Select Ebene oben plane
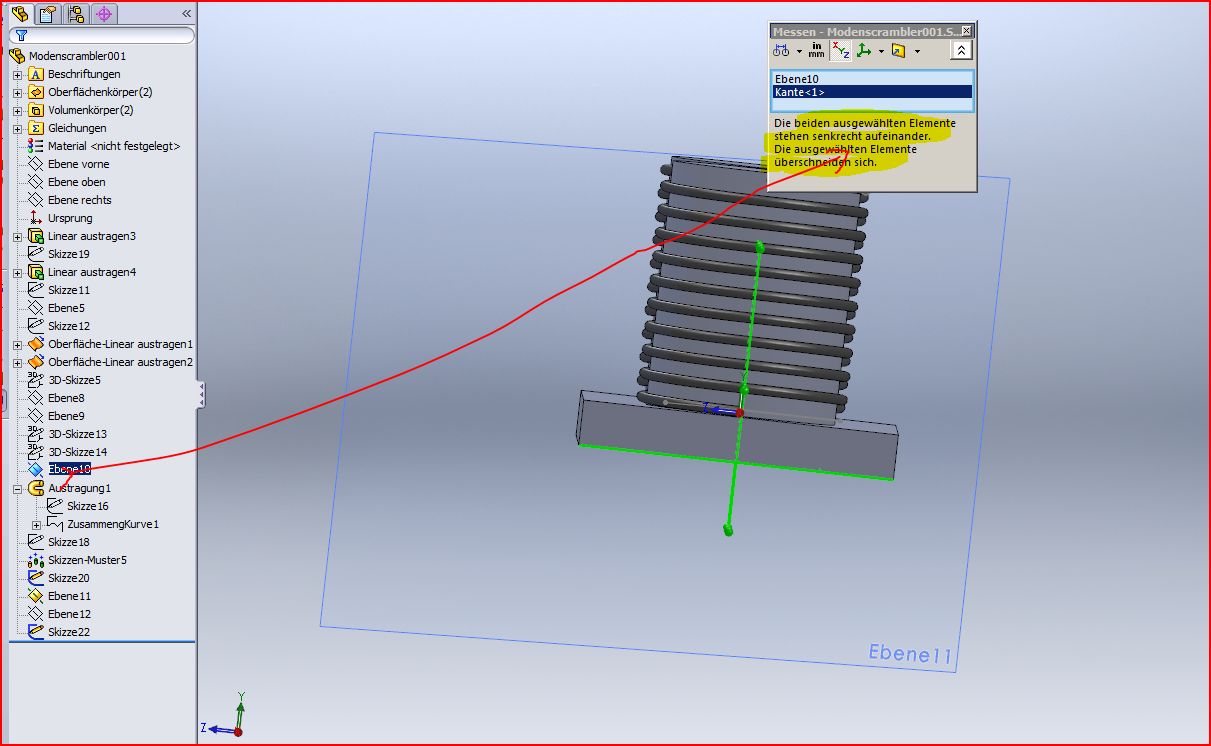Screen dimensions: 1211x746 [x=76, y=182]
